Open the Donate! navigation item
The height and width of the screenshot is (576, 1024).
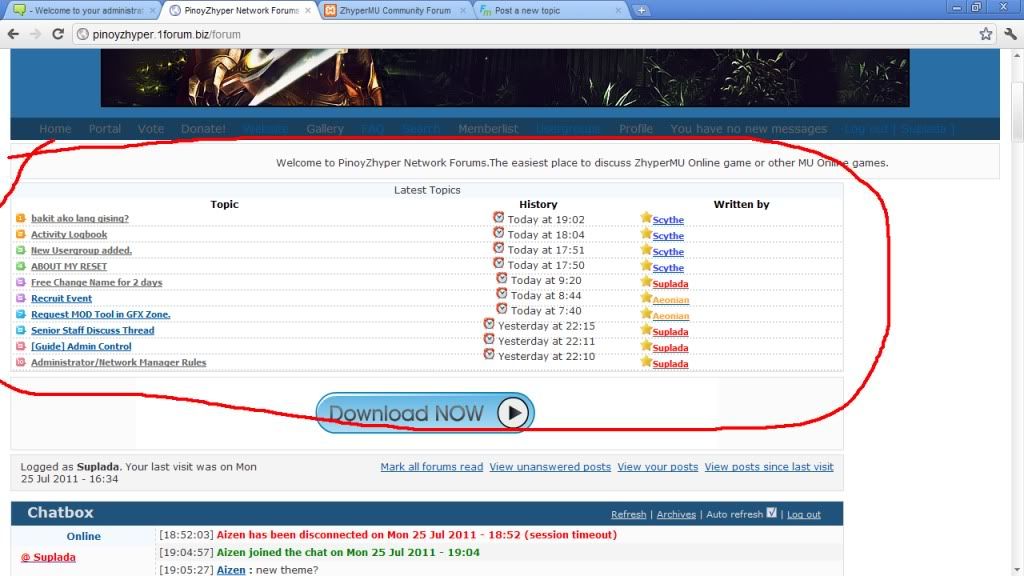[x=203, y=129]
